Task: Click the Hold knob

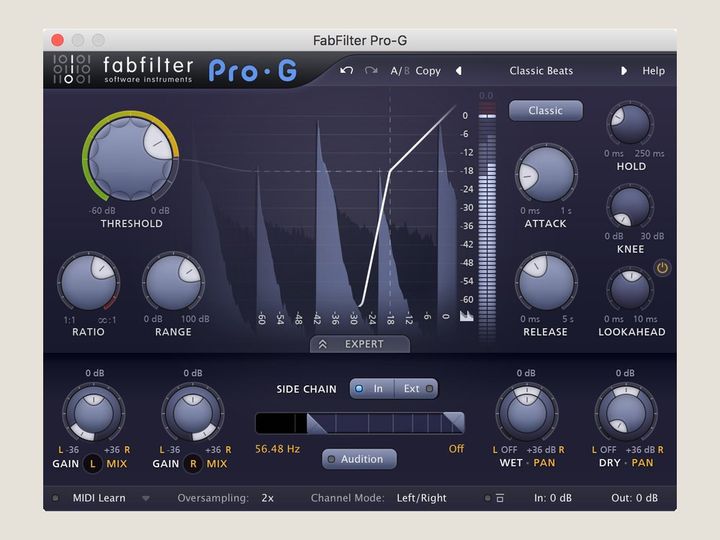Action: click(x=630, y=124)
